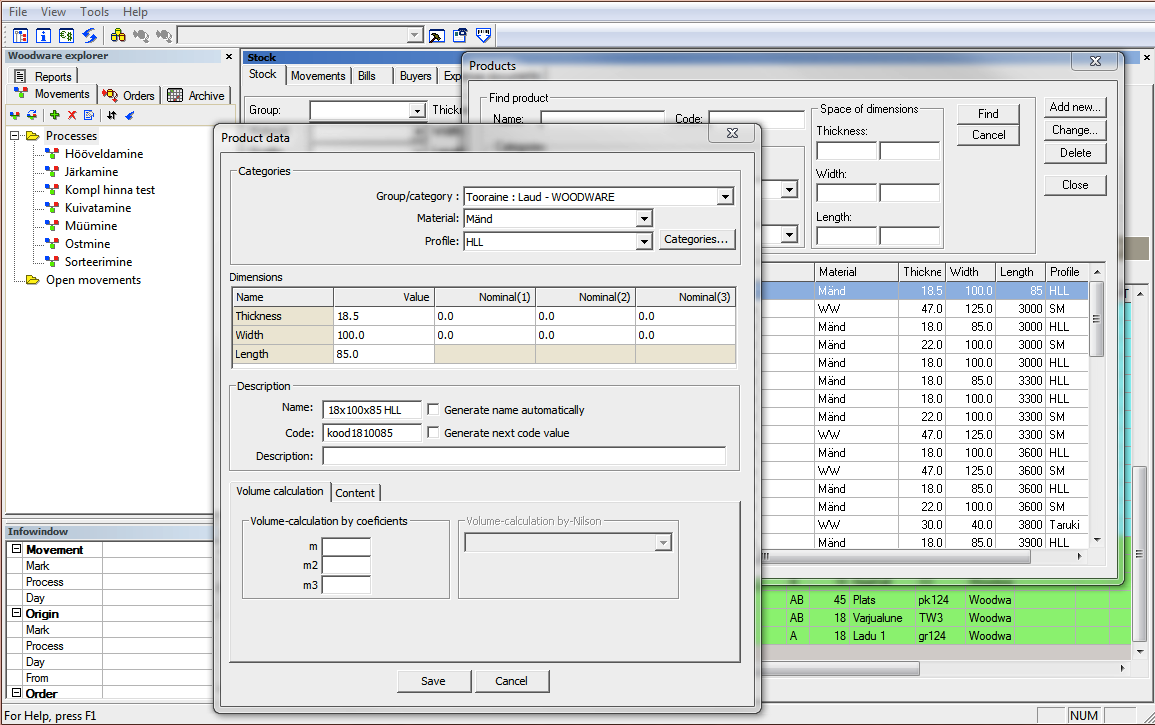Collapse the Origin section in Infowindow
The width and height of the screenshot is (1155, 725).
tap(16, 613)
